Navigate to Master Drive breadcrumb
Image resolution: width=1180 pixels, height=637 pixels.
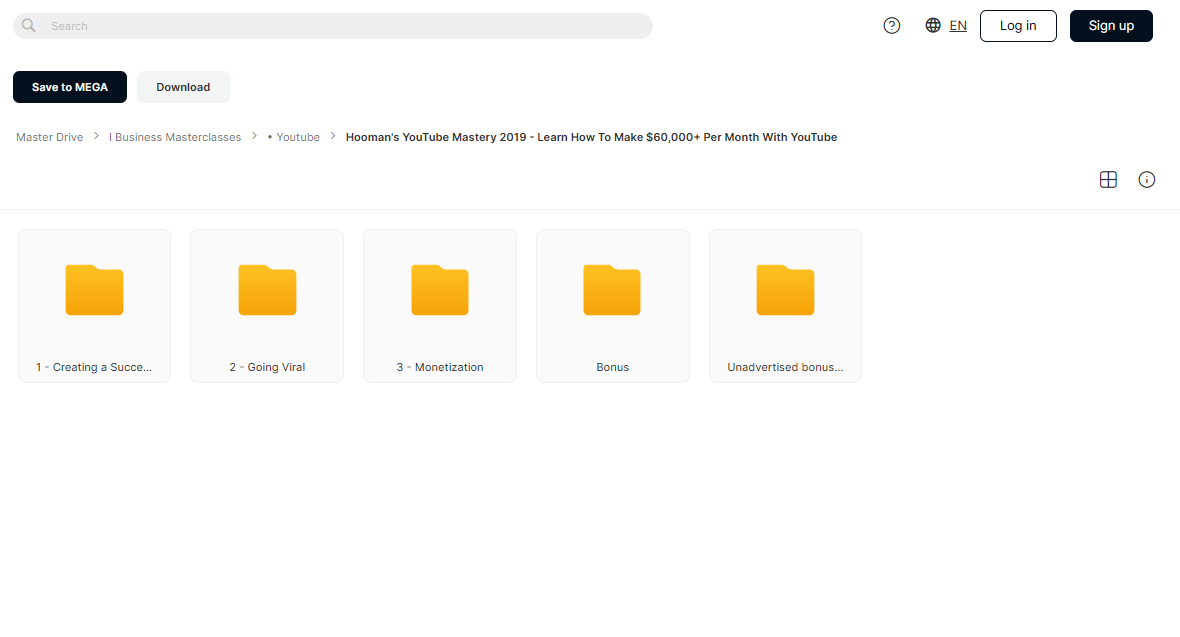coord(50,137)
